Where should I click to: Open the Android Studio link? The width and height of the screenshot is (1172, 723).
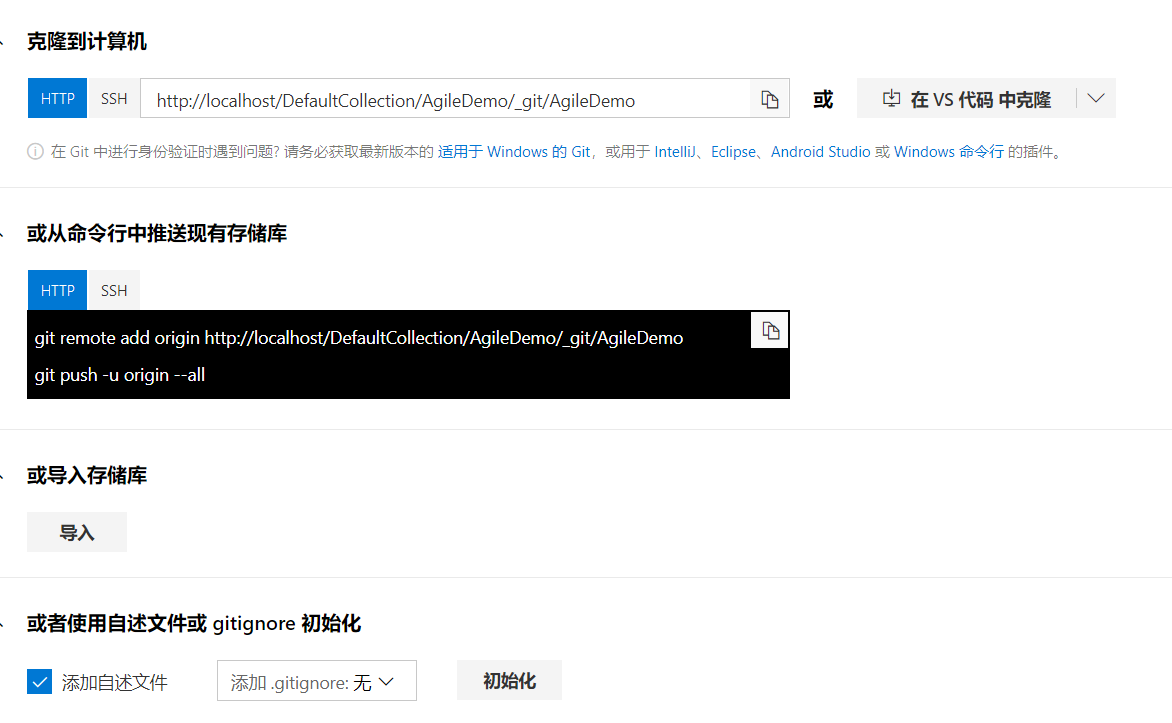pos(820,151)
